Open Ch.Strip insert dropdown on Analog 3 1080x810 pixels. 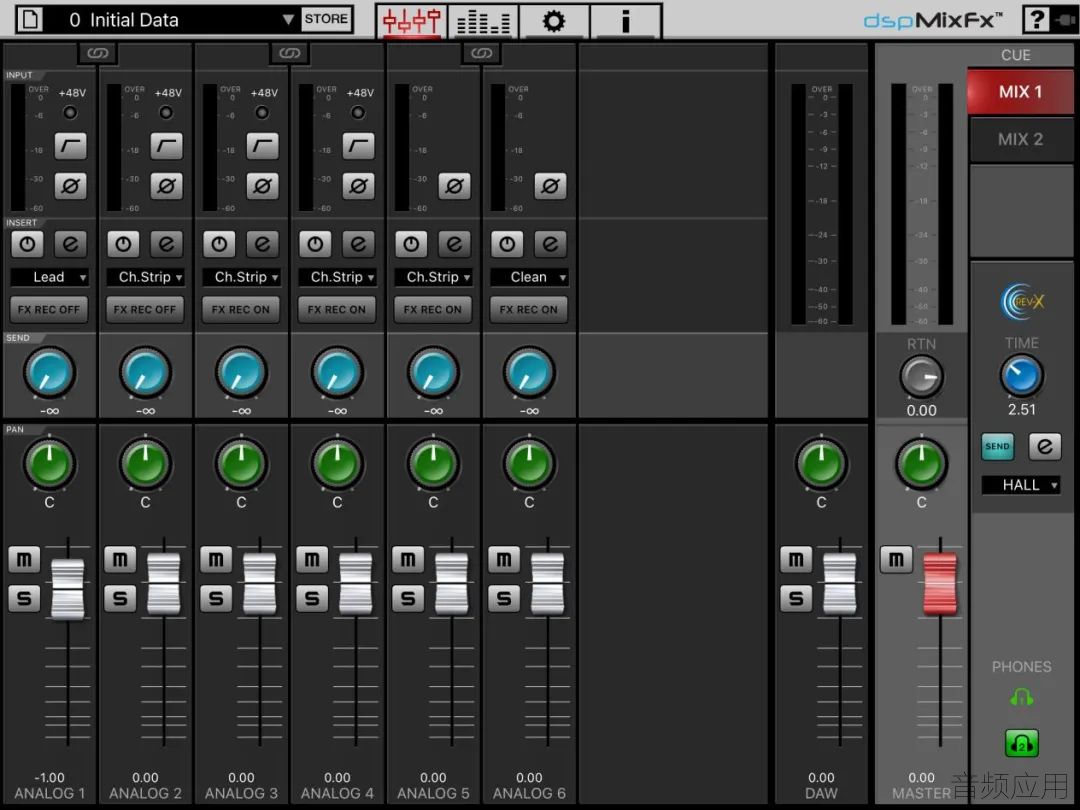point(242,277)
